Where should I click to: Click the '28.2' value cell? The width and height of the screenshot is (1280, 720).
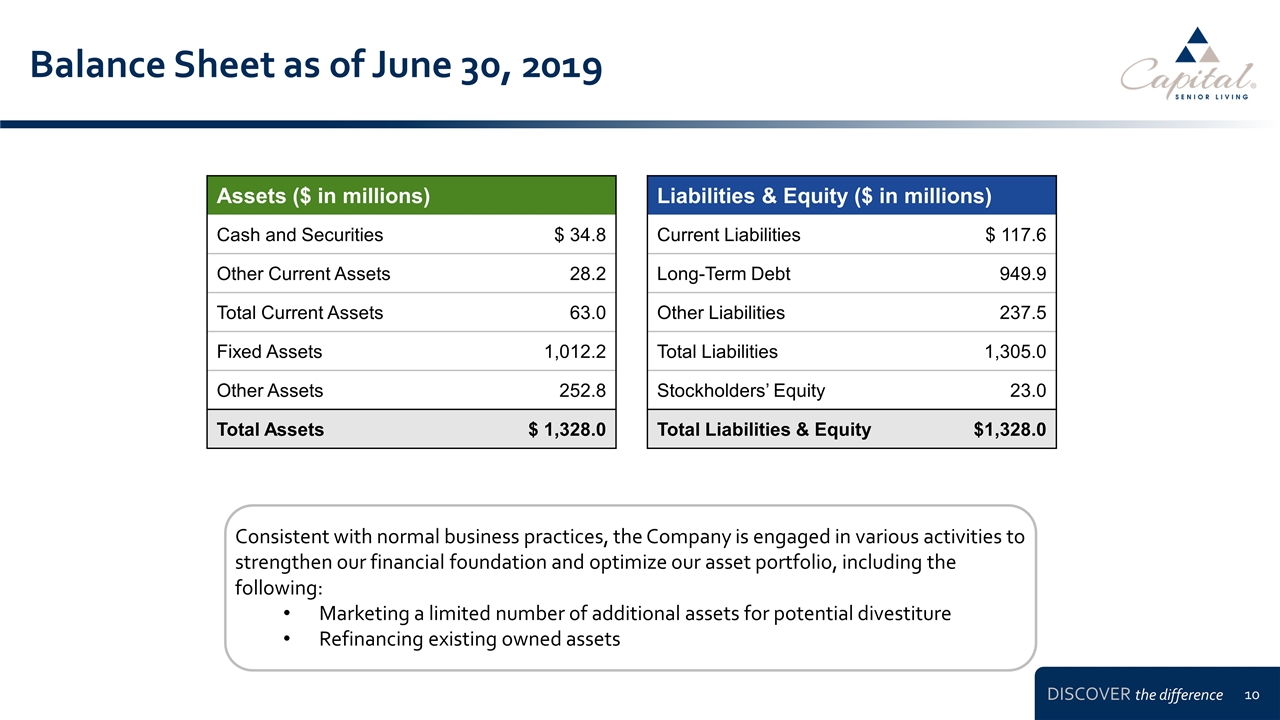point(588,274)
